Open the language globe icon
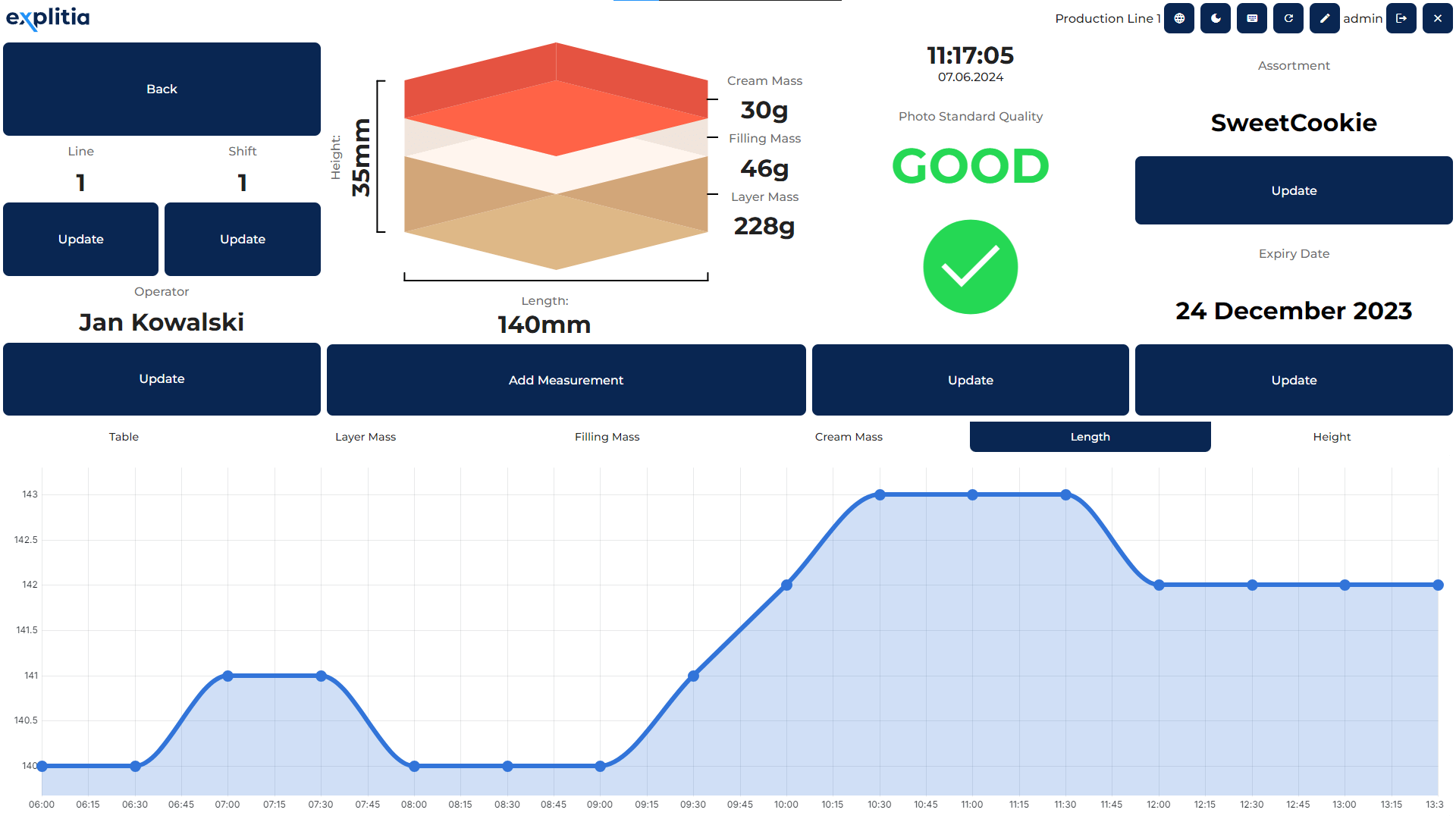 click(x=1179, y=18)
